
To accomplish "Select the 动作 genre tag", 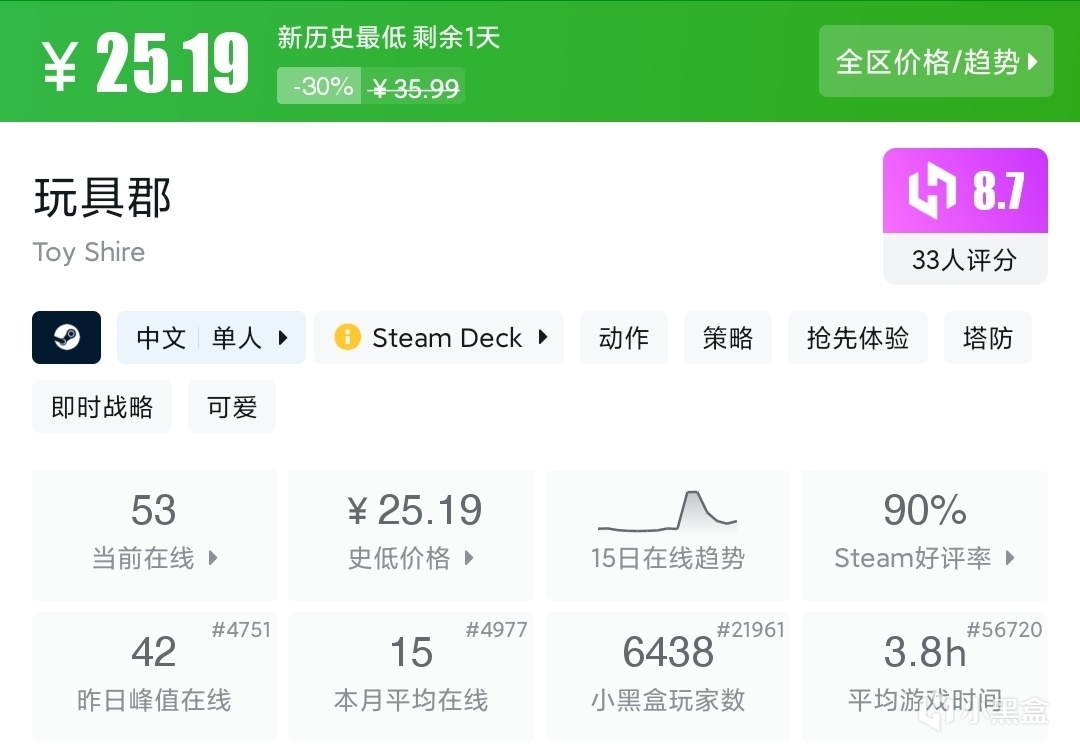I will pos(624,338).
